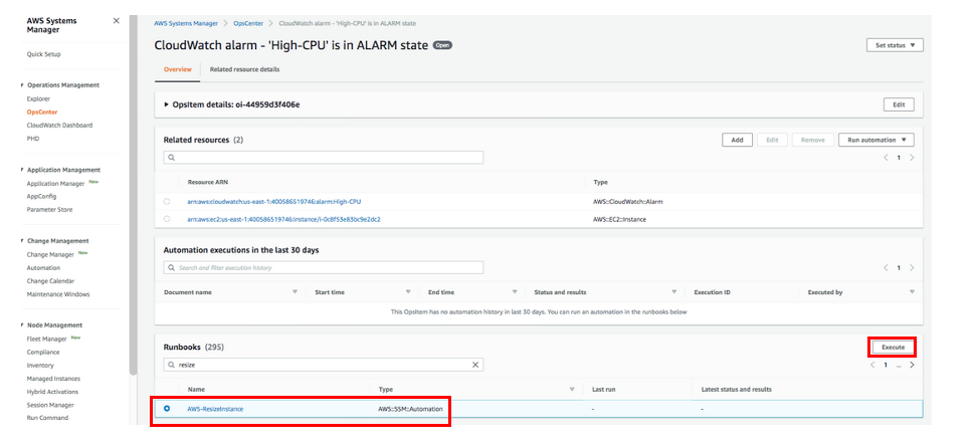Open Change Calendar in sidebar

(x=50, y=281)
